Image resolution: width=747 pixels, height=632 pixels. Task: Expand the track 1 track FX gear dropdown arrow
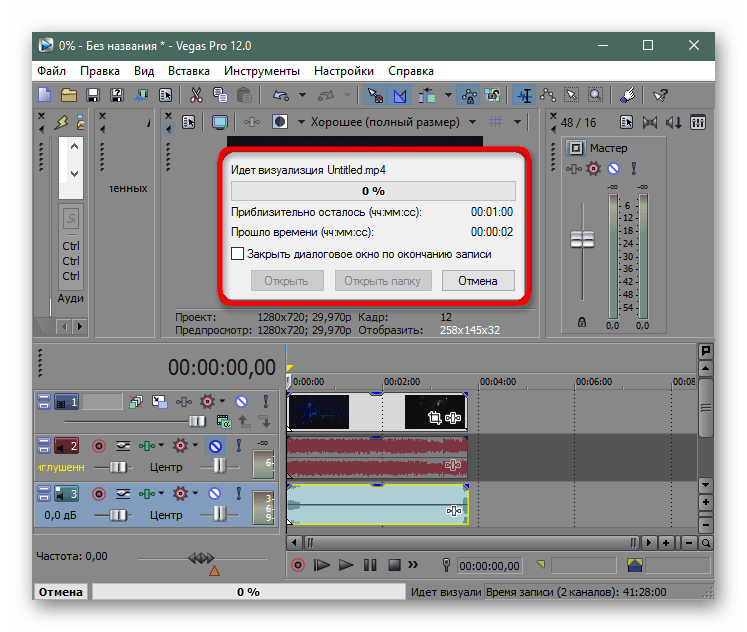pyautogui.click(x=222, y=402)
